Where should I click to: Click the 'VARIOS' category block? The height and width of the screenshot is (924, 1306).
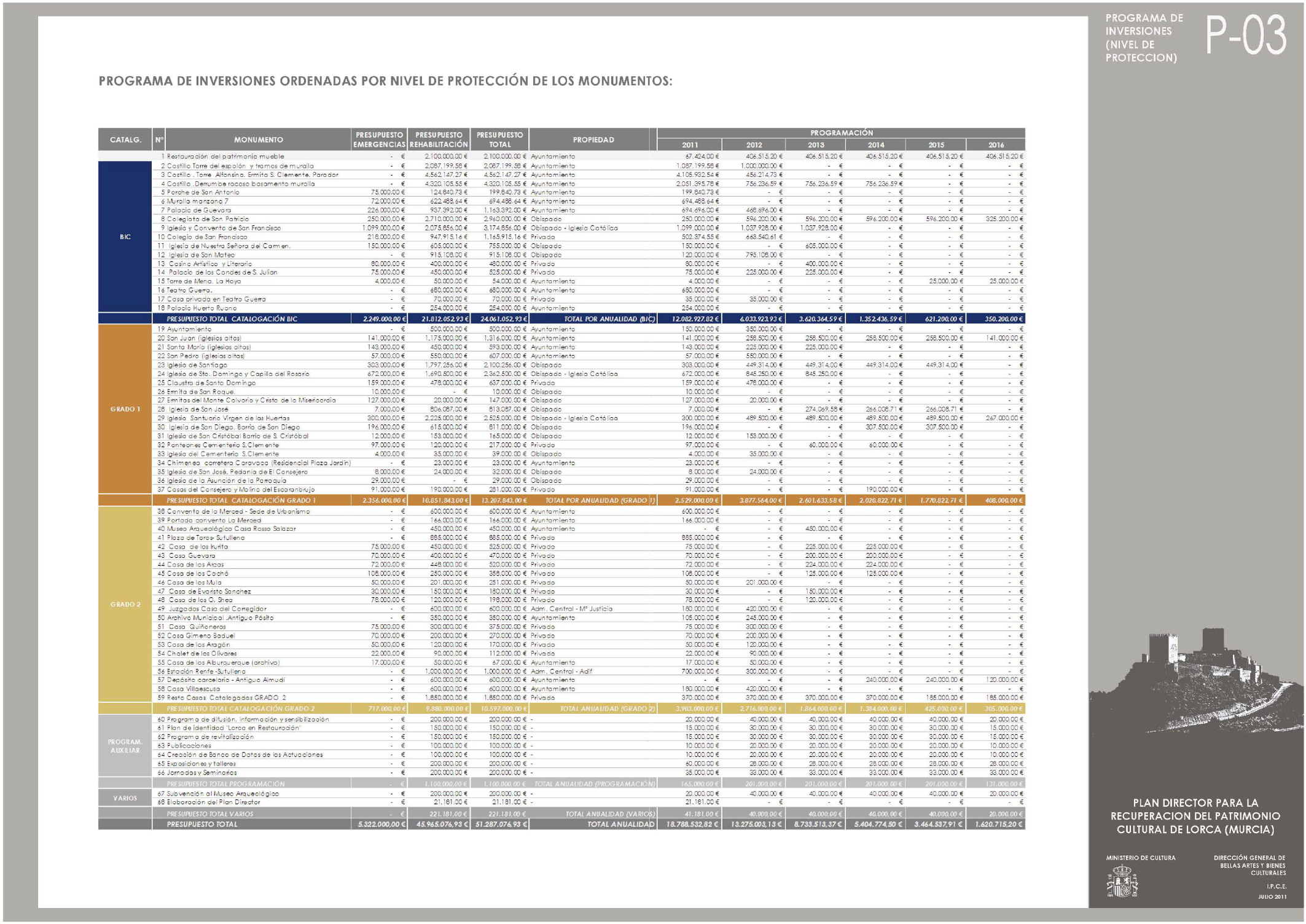pyautogui.click(x=125, y=798)
